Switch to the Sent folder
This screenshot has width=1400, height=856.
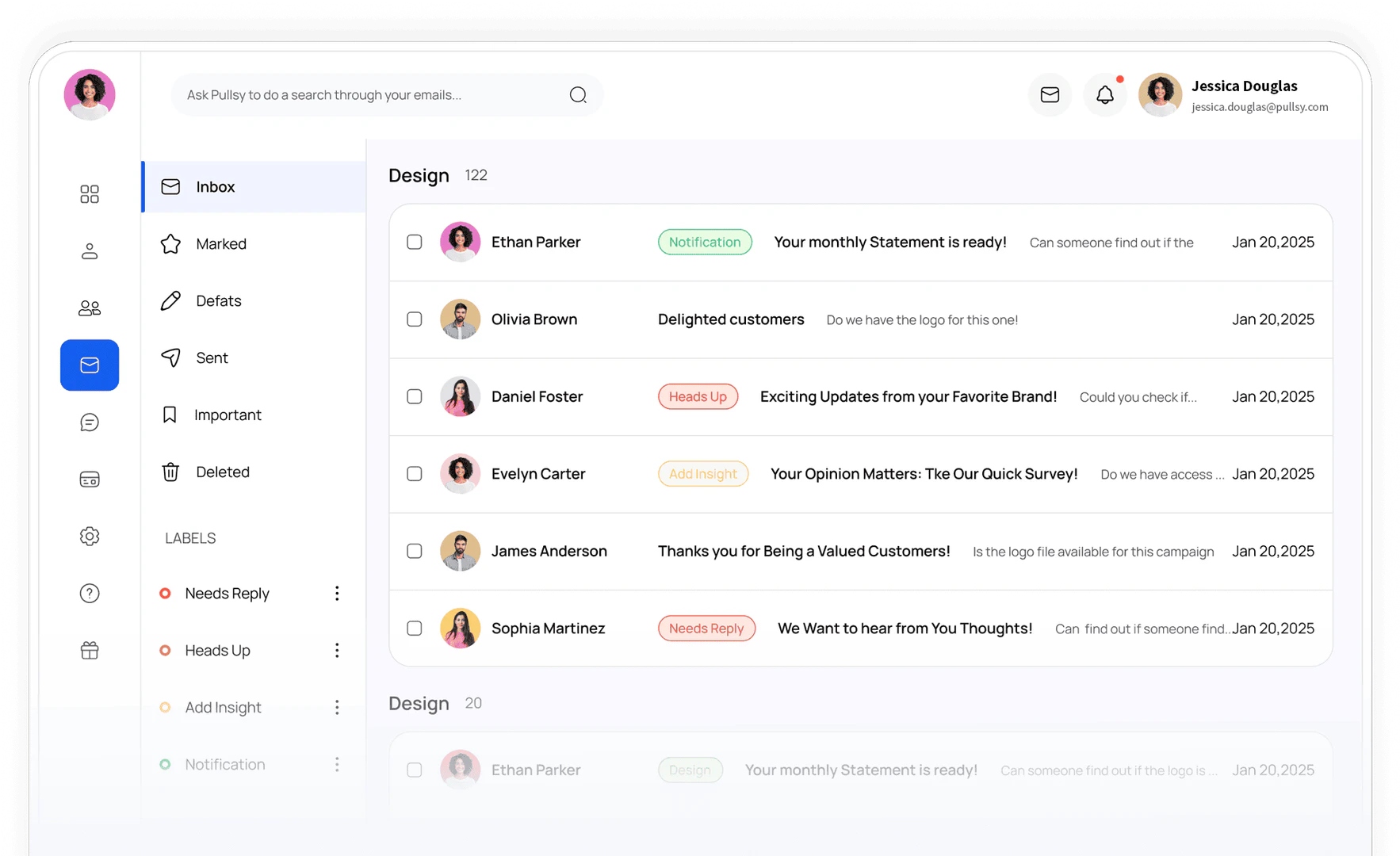(212, 357)
